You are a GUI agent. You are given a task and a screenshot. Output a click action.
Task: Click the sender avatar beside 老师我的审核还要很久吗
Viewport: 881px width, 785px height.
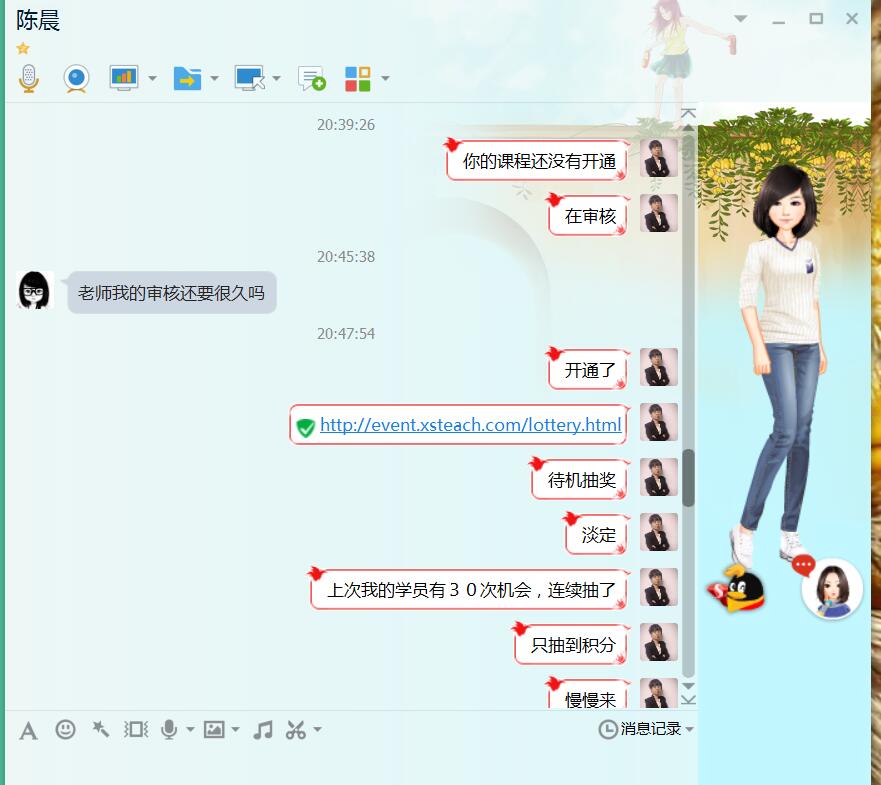pos(36,290)
